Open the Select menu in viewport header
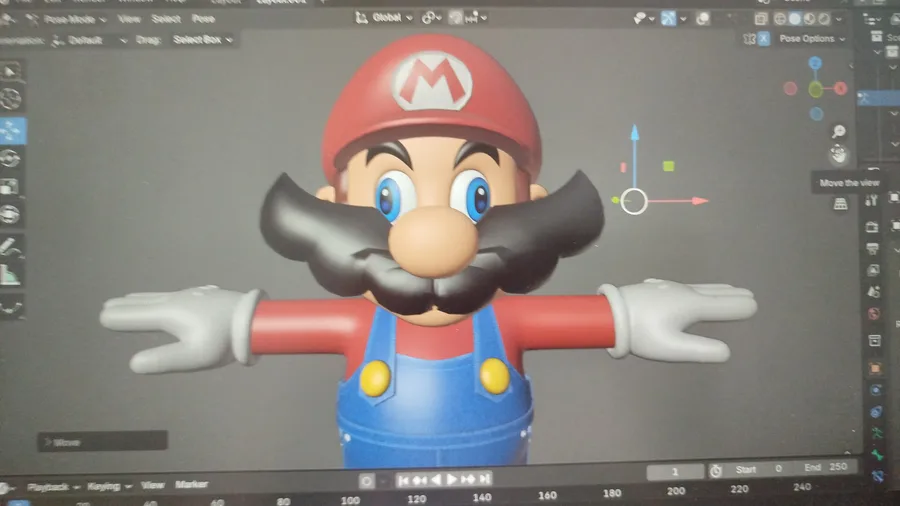The height and width of the screenshot is (506, 900). point(166,19)
